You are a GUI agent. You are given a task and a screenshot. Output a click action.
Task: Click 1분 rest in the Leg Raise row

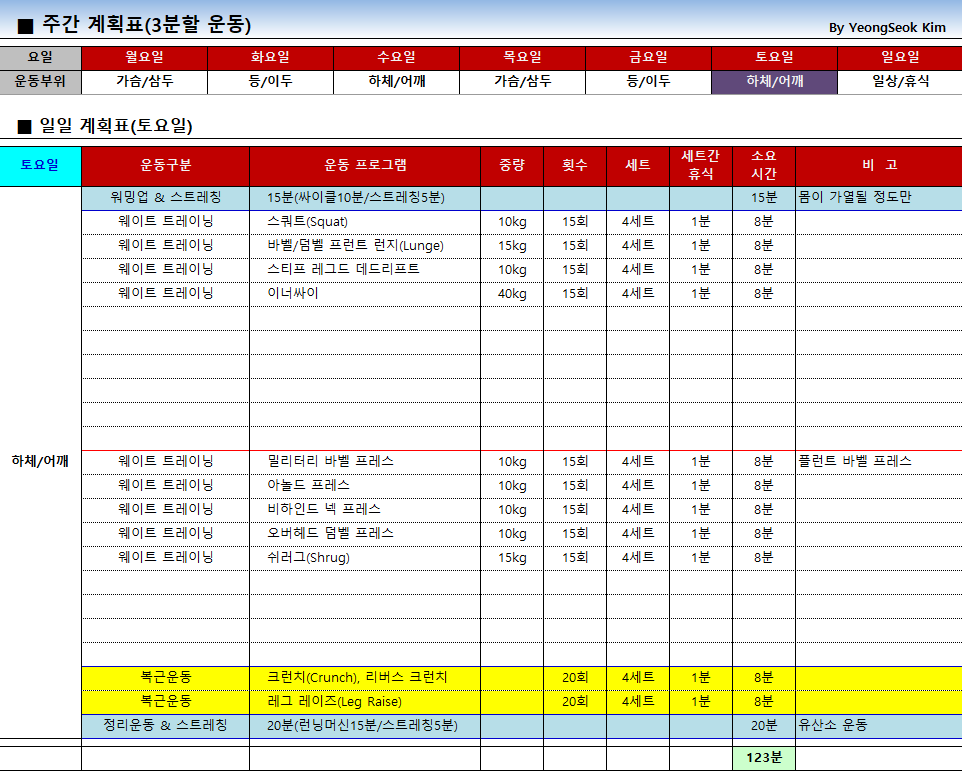[x=701, y=702]
